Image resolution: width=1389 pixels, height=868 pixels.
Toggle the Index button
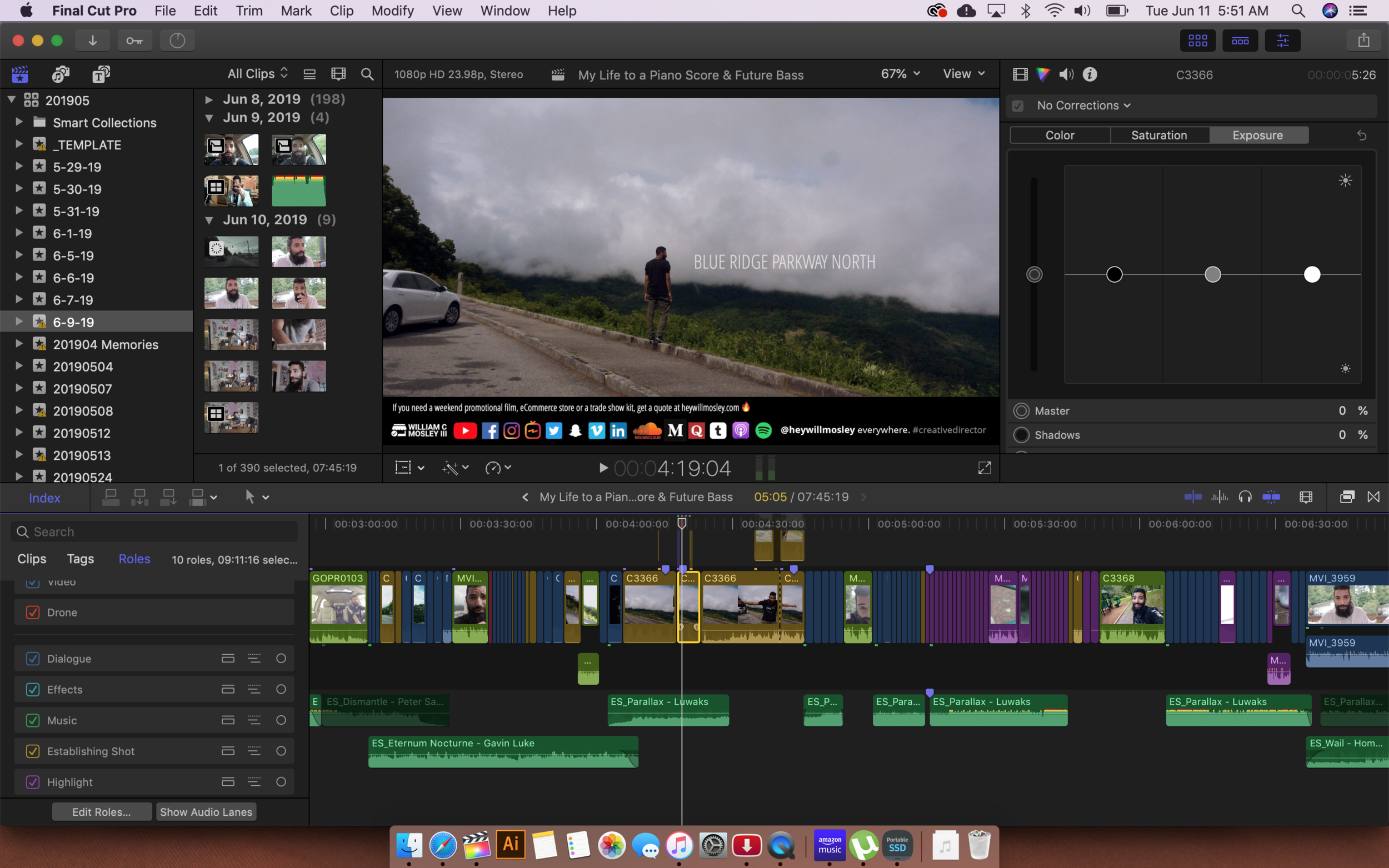[x=45, y=498]
